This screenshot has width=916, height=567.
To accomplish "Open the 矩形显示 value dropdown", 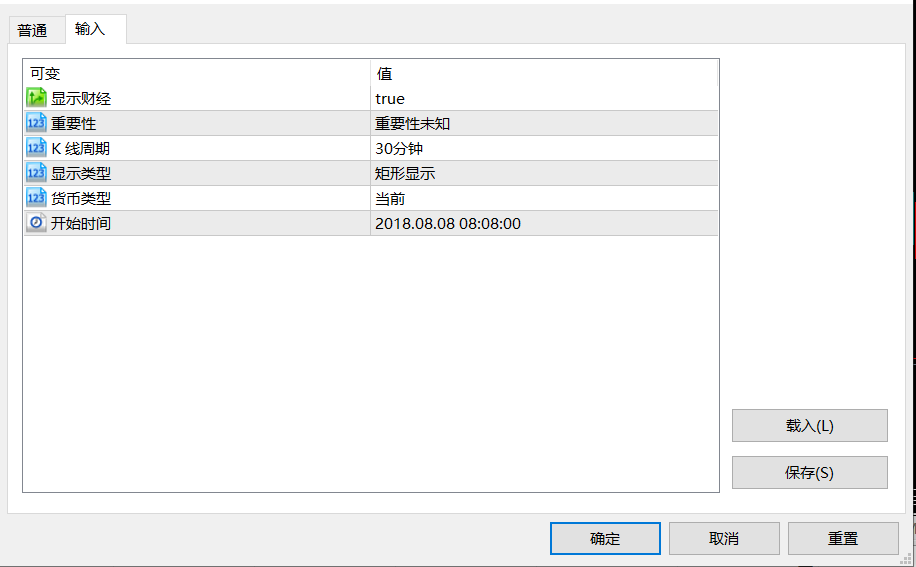I will tap(405, 174).
